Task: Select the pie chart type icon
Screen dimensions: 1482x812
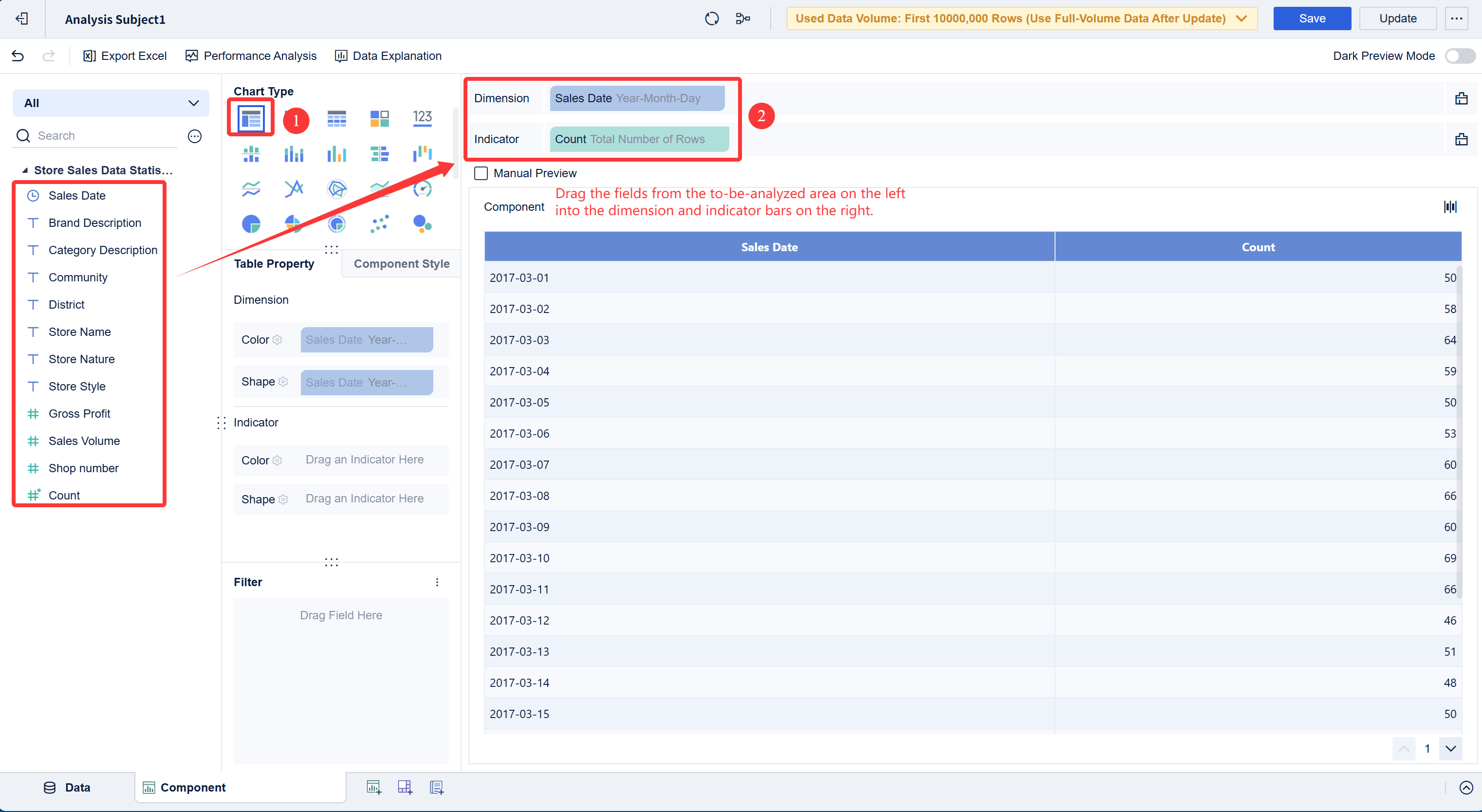Action: (251, 224)
